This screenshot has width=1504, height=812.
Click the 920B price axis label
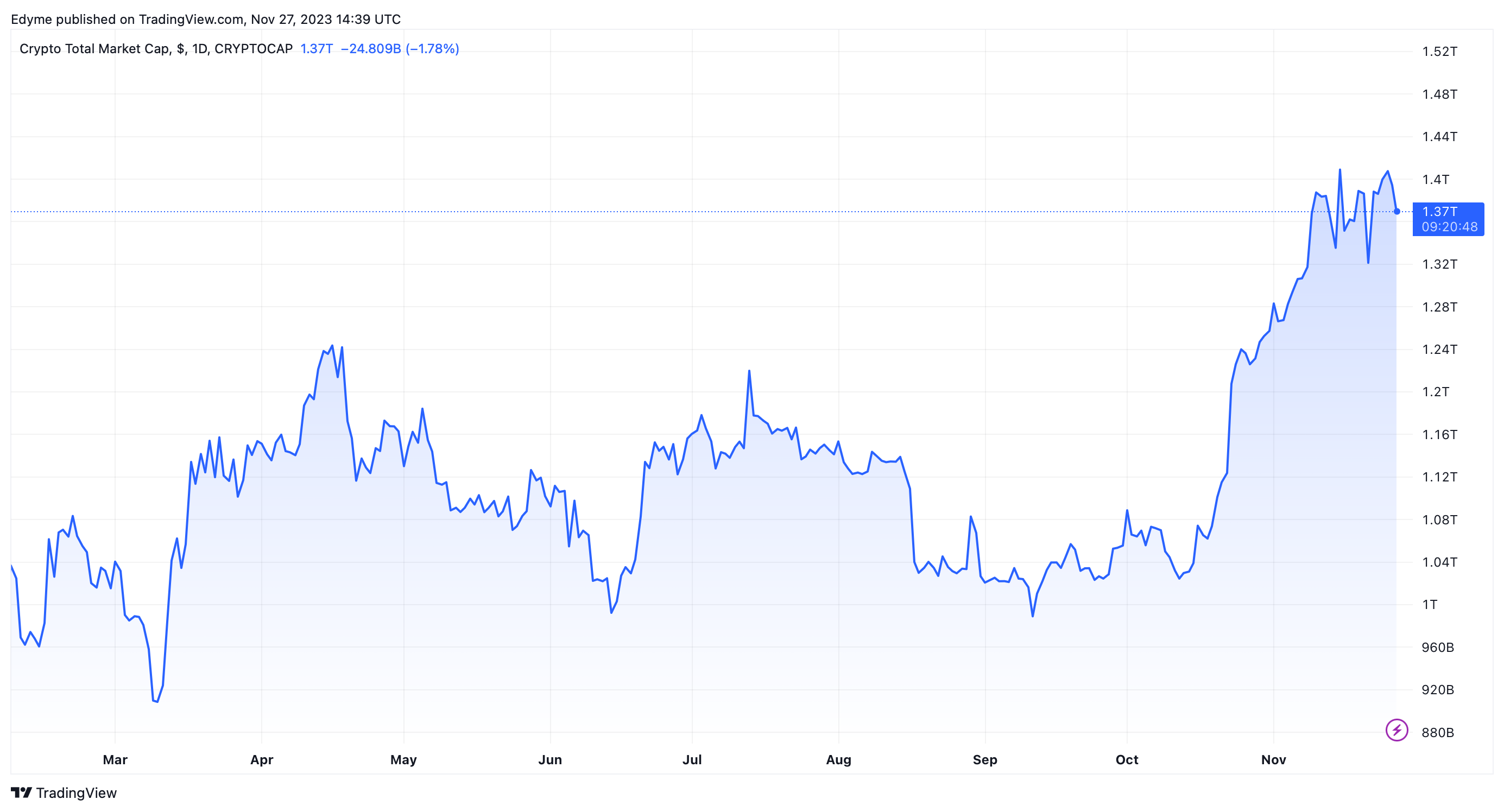[x=1437, y=689]
